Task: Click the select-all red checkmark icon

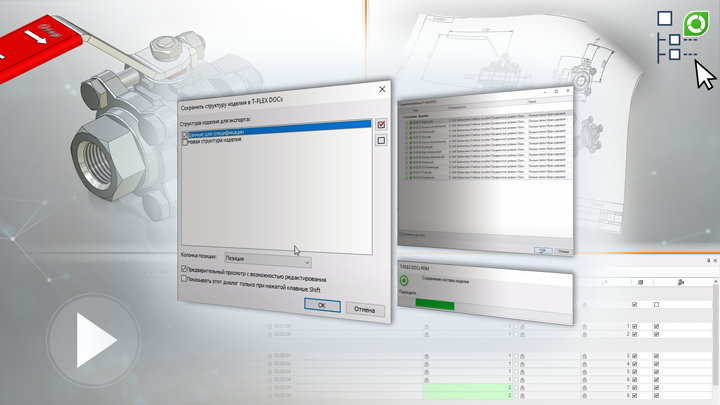Action: (x=380, y=124)
